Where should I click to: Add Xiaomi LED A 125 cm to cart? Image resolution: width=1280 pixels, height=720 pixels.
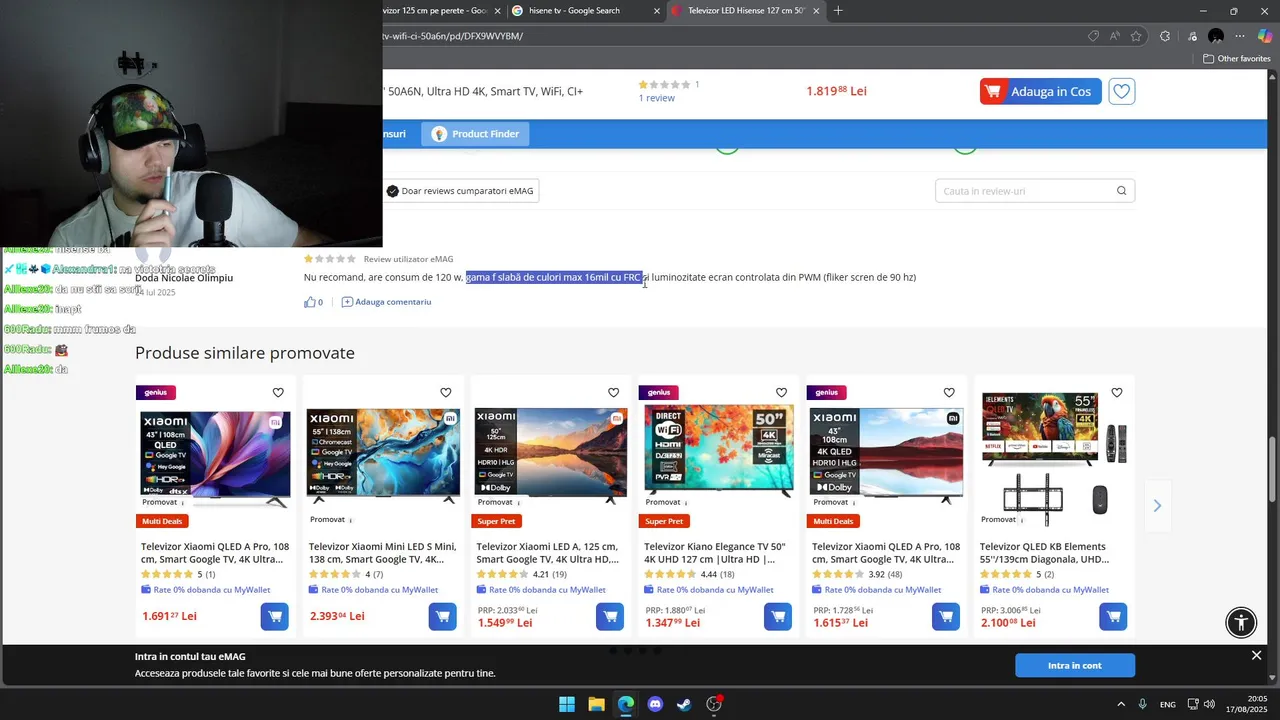tap(610, 617)
